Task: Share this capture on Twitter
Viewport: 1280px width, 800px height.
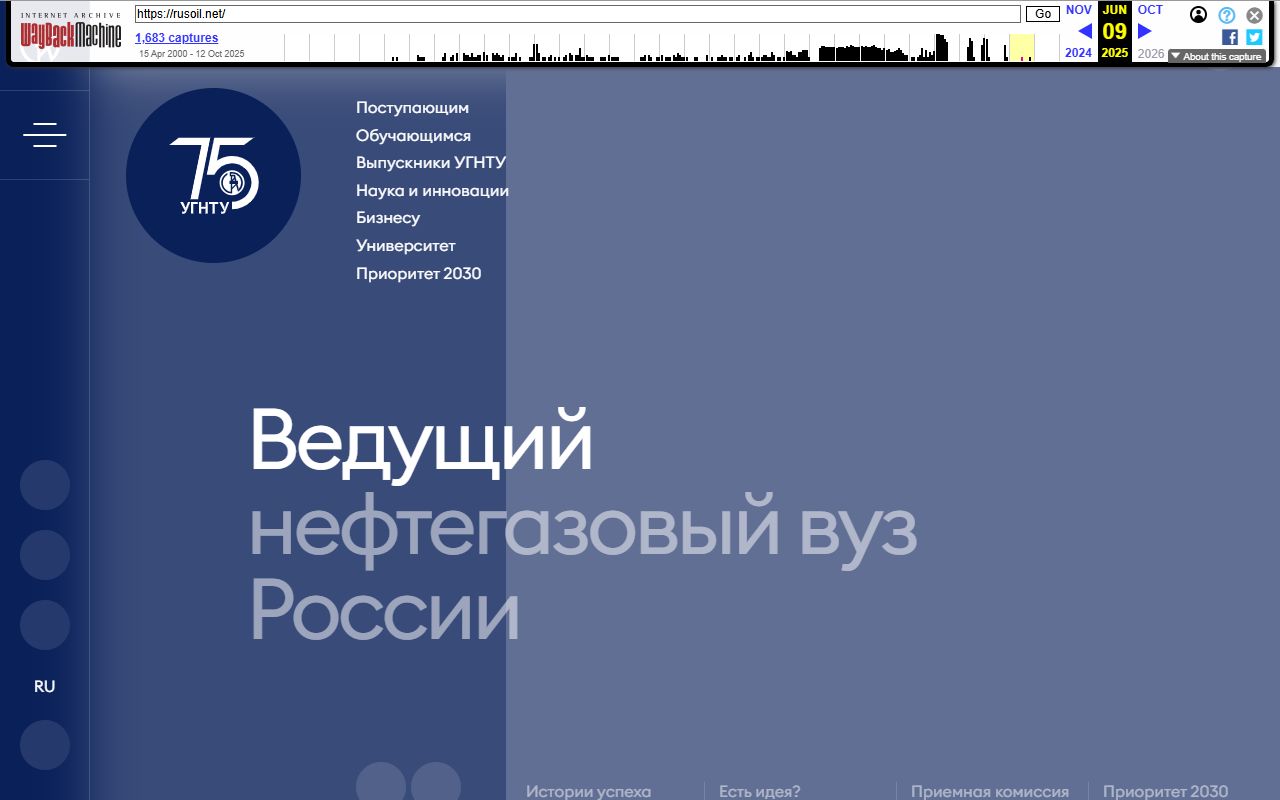Action: click(x=1254, y=37)
